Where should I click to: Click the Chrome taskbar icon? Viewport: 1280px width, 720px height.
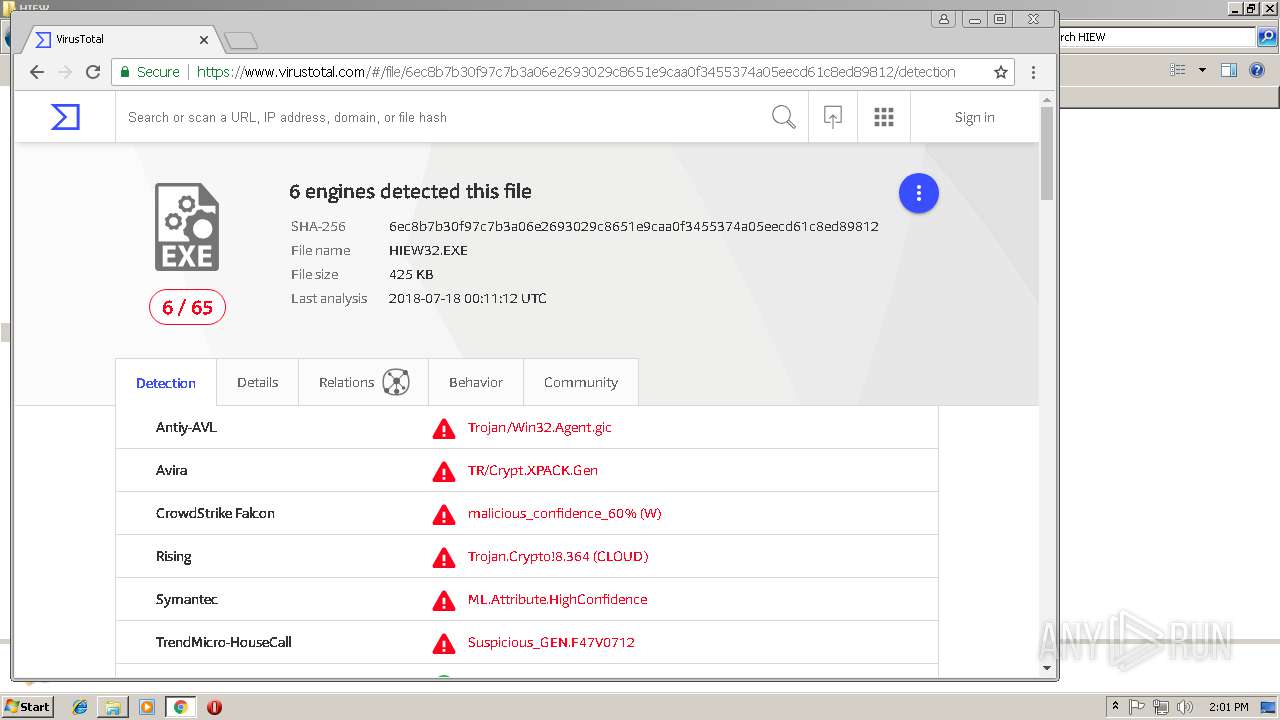pyautogui.click(x=180, y=707)
